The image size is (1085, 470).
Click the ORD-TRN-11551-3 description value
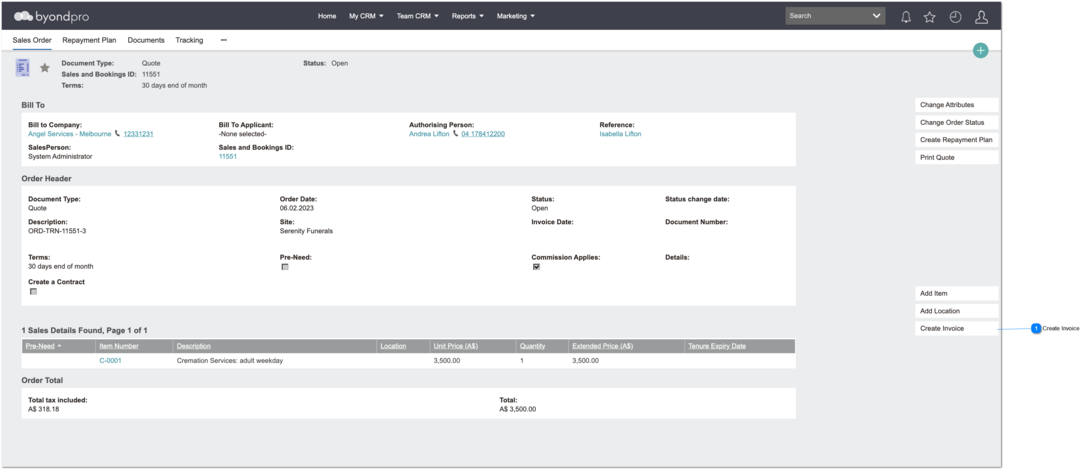pyautogui.click(x=57, y=231)
